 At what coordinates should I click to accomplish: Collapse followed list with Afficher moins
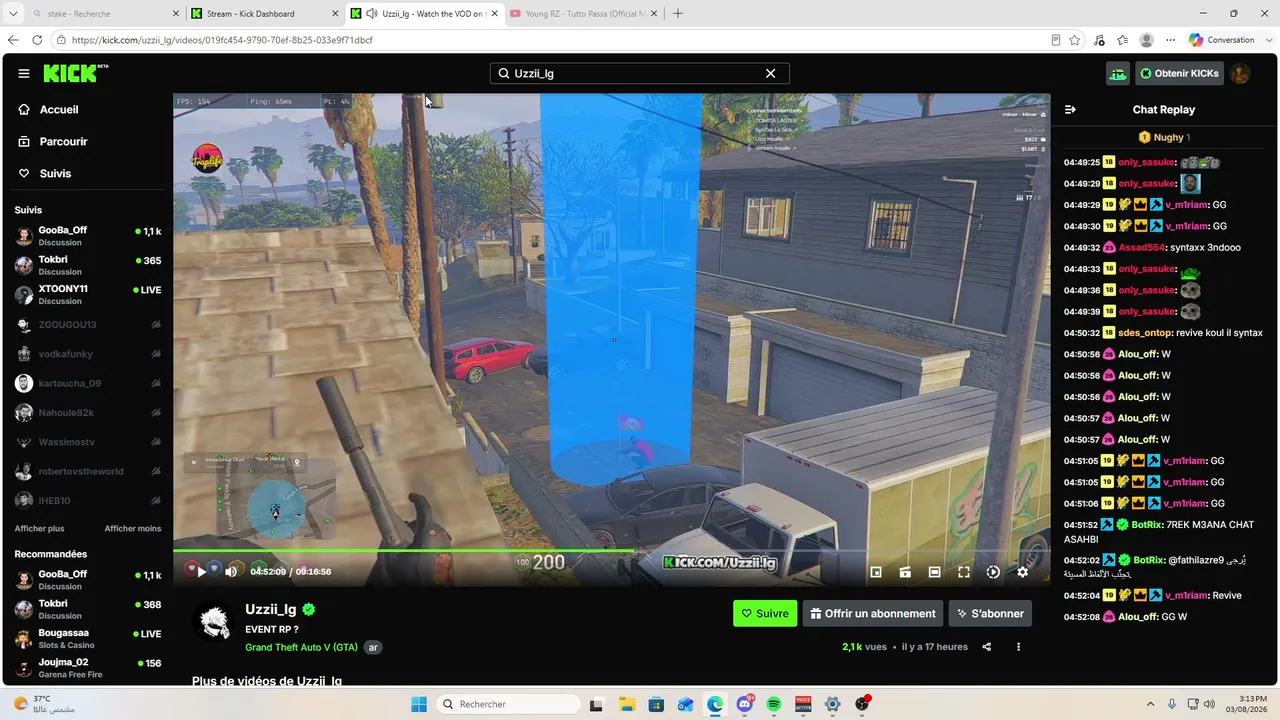[133, 529]
